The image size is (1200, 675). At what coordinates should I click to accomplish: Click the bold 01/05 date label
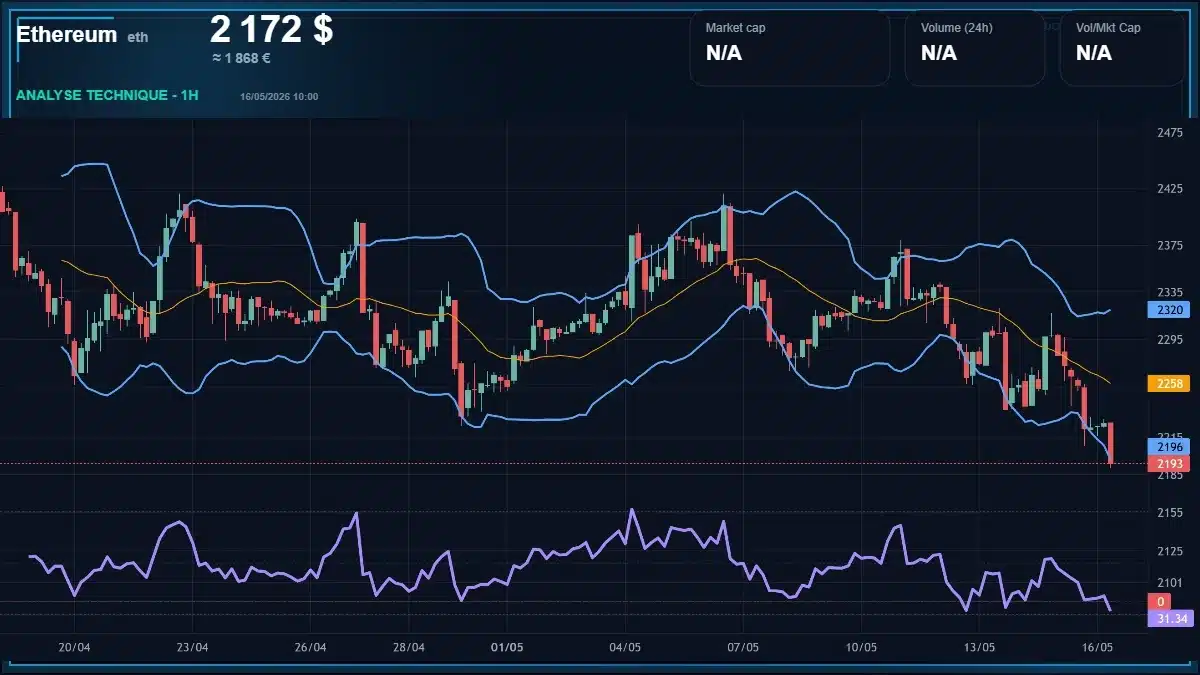pyautogui.click(x=508, y=647)
